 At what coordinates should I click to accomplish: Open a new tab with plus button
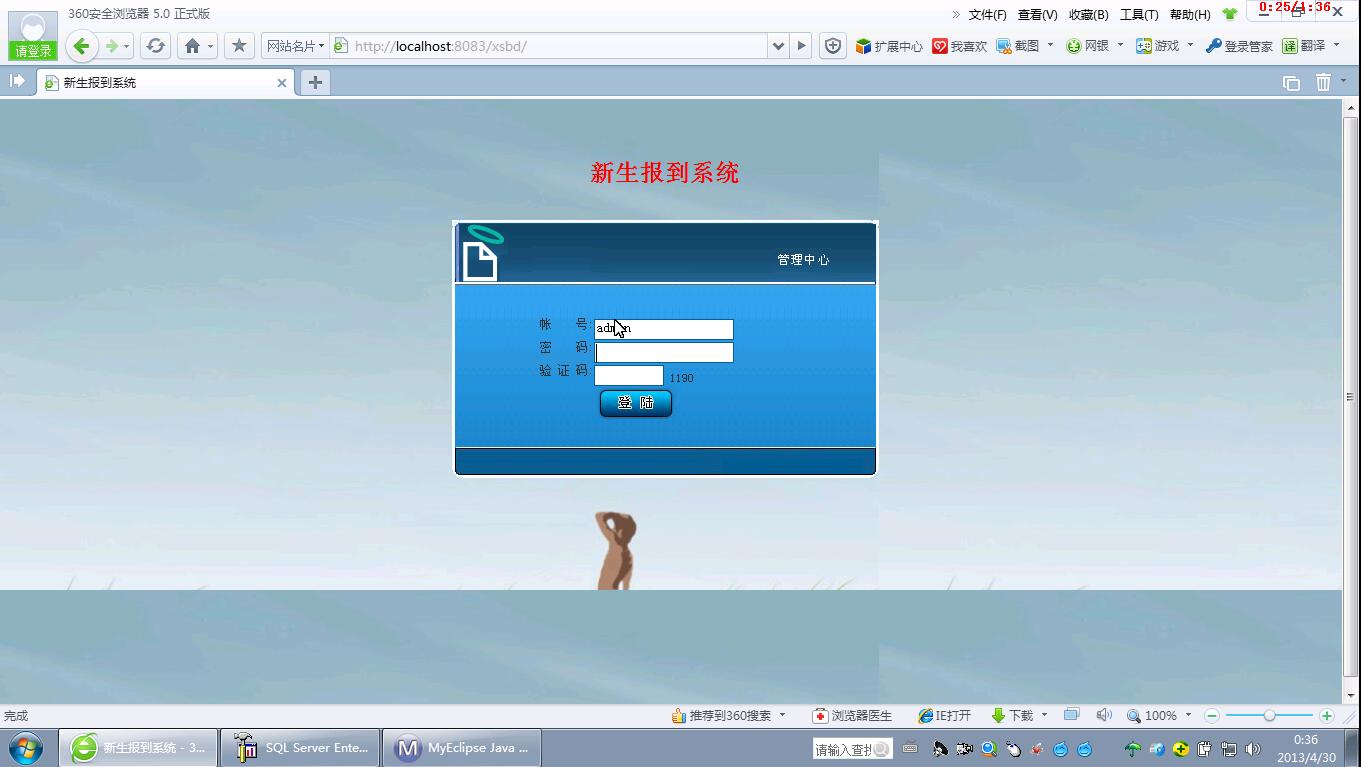315,83
